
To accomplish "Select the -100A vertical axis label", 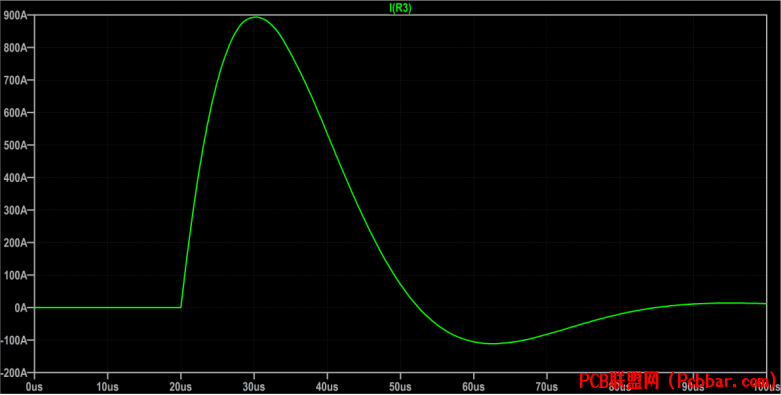I will coord(15,340).
